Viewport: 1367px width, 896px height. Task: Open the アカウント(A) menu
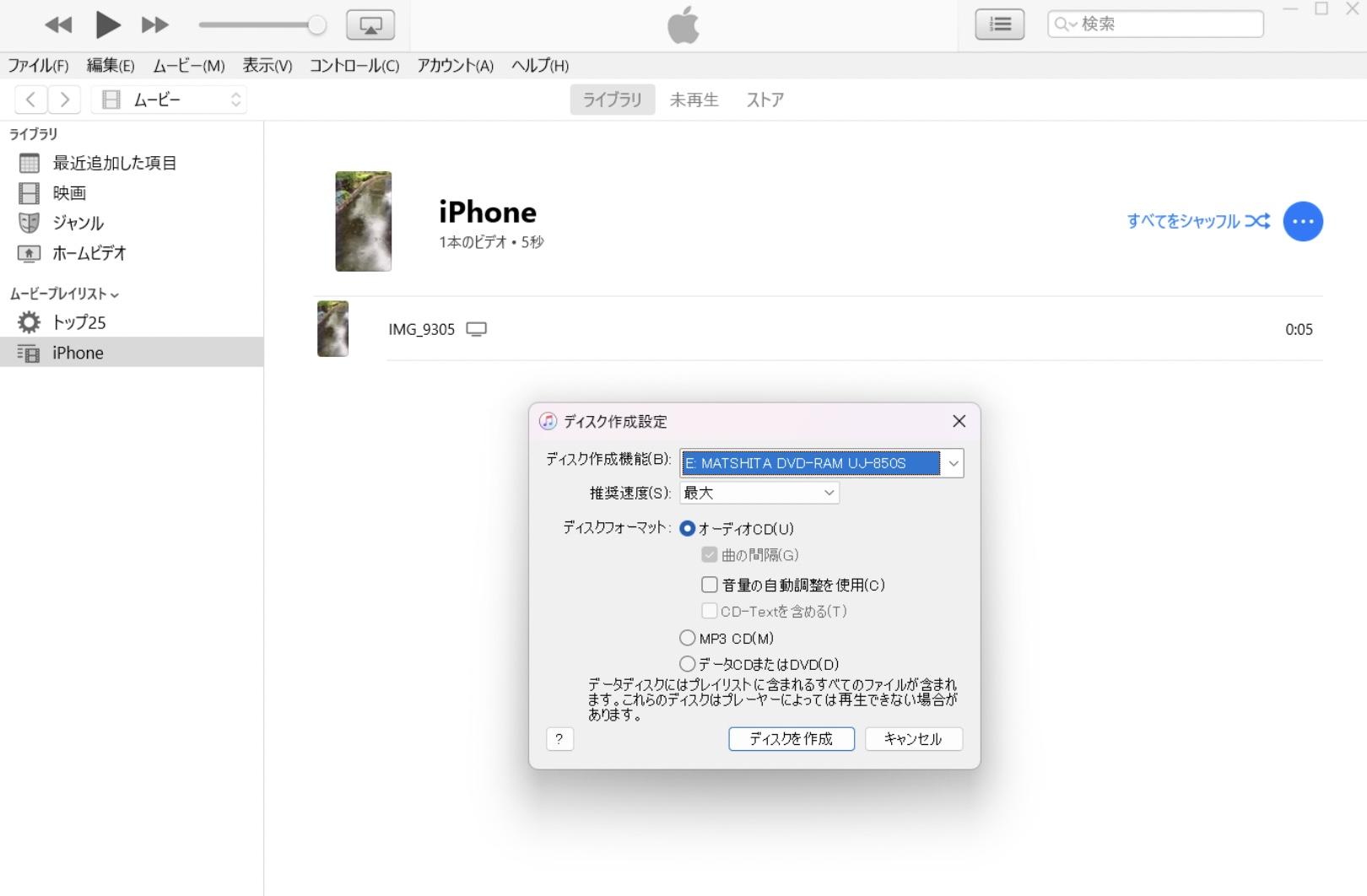coord(455,66)
